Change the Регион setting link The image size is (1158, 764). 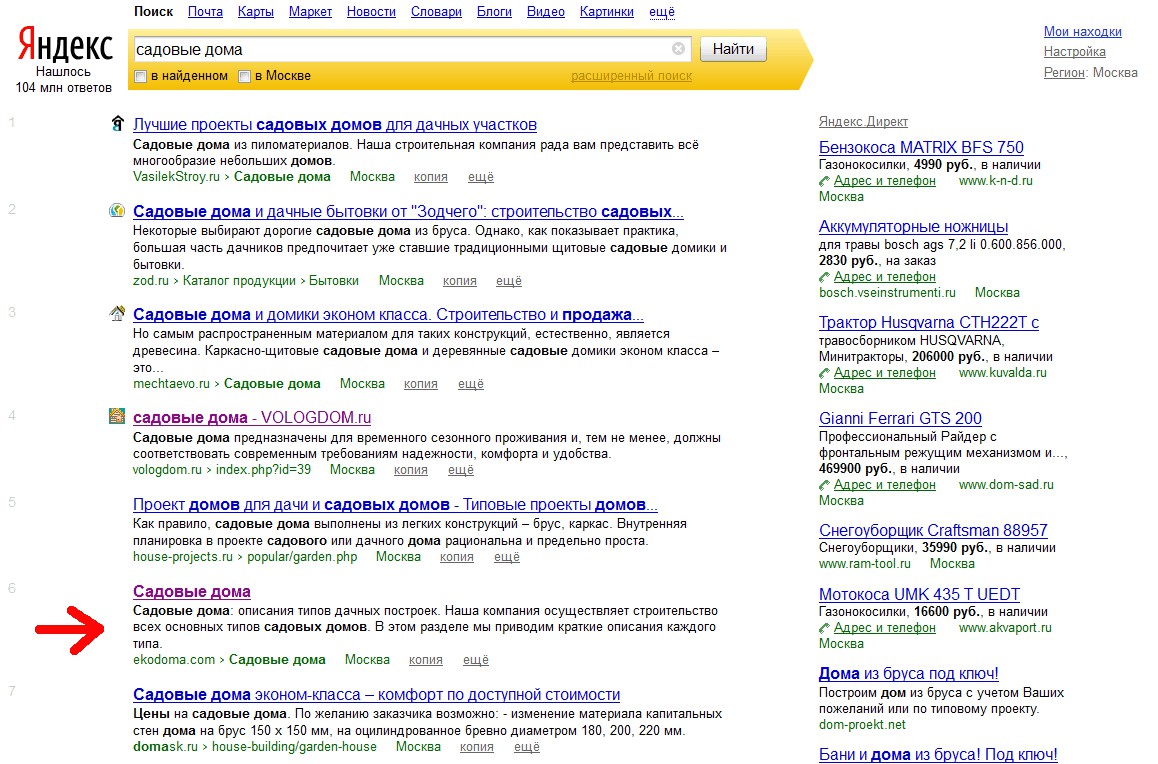1063,72
